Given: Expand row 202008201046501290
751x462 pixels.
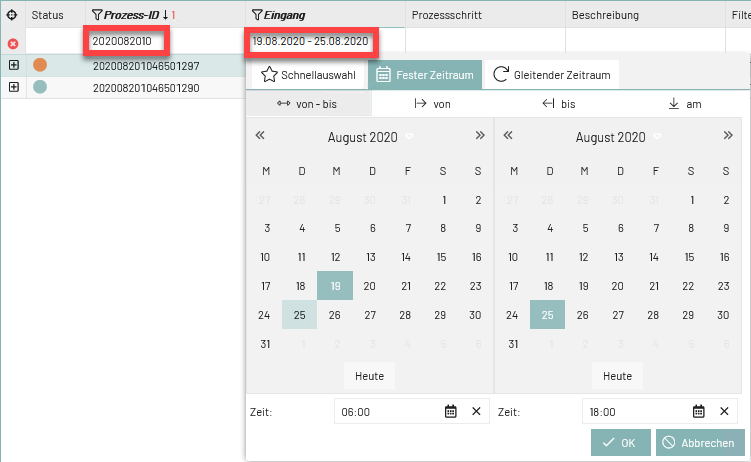Looking at the screenshot, I should click(x=14, y=87).
